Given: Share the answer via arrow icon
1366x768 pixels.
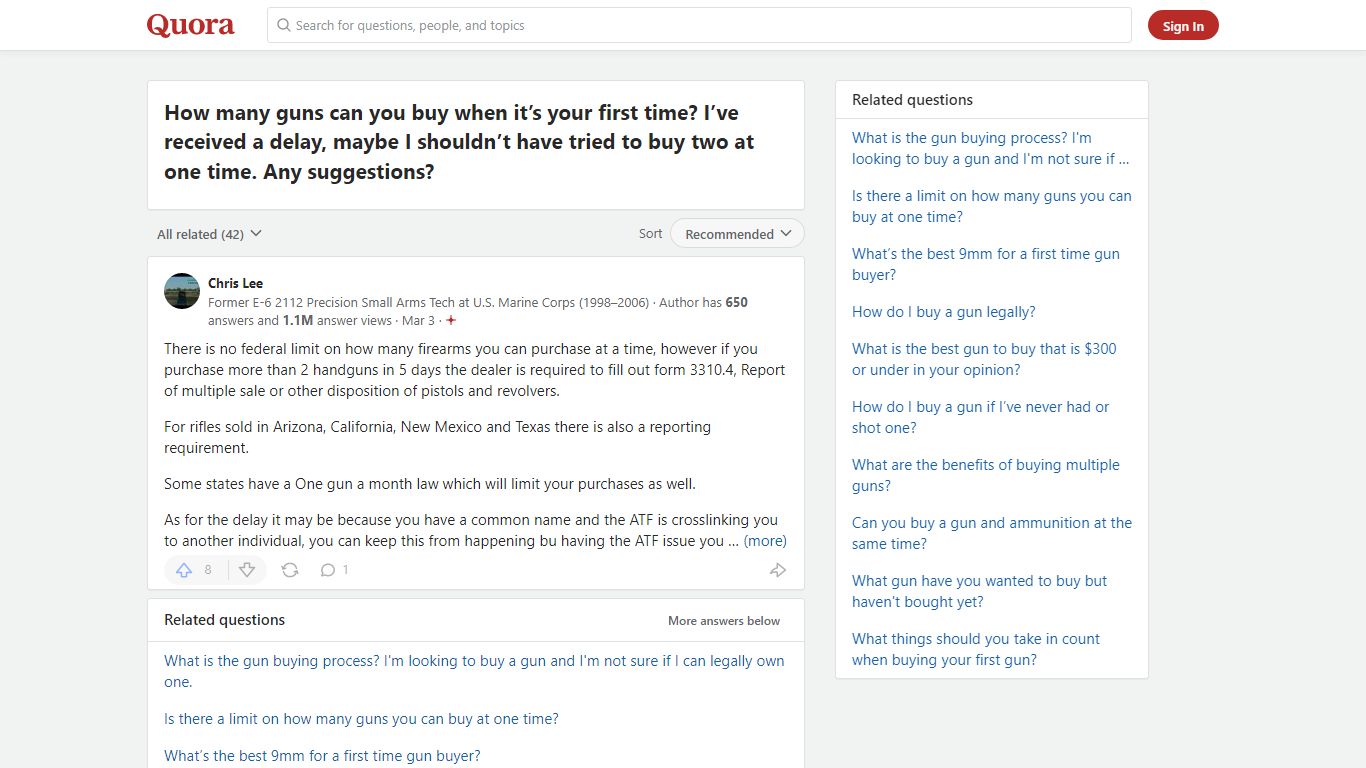Looking at the screenshot, I should click(777, 570).
